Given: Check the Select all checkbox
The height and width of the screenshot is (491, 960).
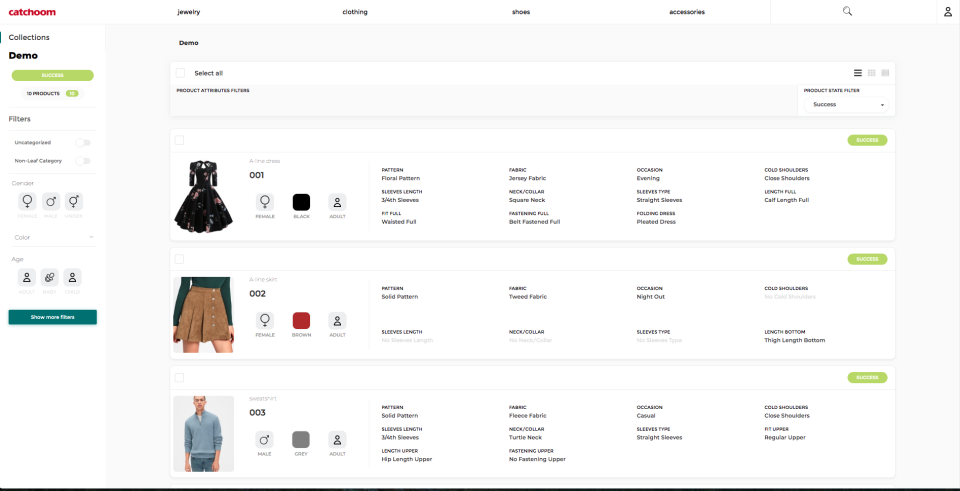Looking at the screenshot, I should click(x=180, y=73).
